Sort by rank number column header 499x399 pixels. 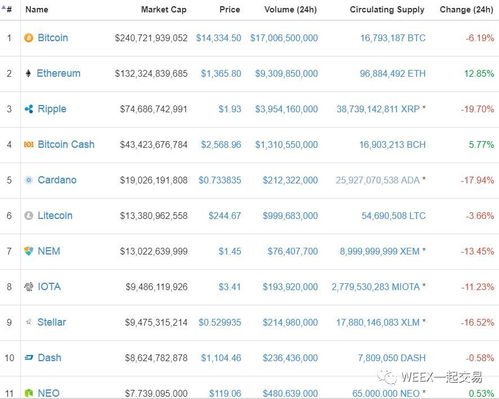[x=7, y=9]
